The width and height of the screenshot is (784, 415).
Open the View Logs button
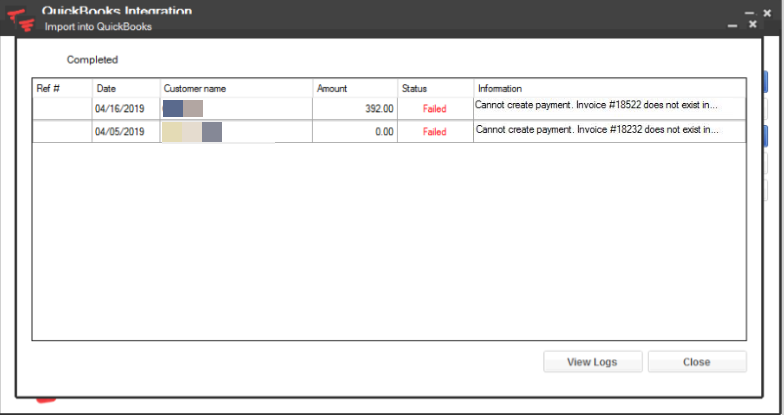(x=592, y=362)
